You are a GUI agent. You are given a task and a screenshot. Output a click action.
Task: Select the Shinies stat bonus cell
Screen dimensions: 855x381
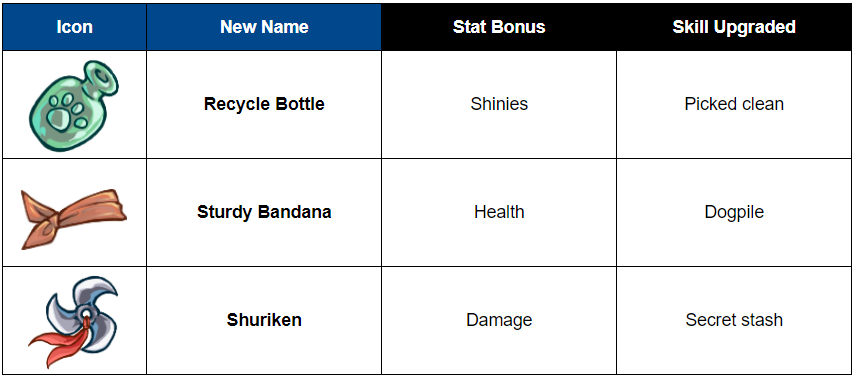click(x=499, y=104)
